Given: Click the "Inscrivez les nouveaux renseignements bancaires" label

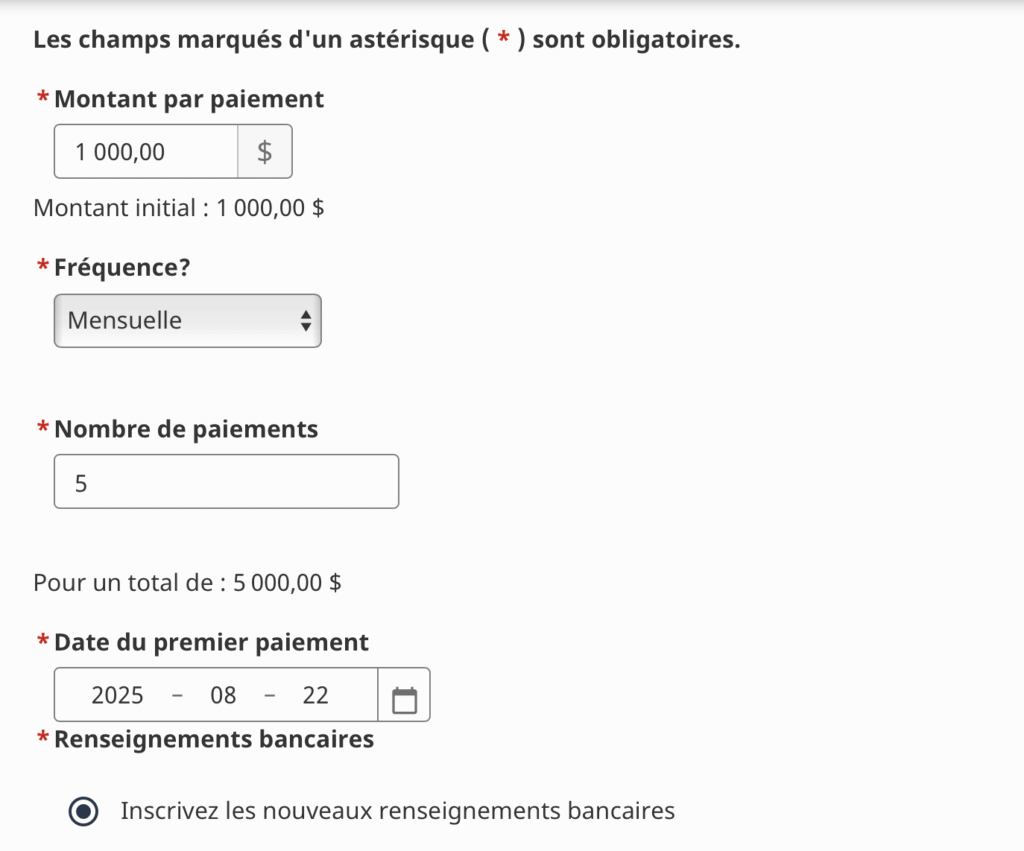Looking at the screenshot, I should point(397,811).
